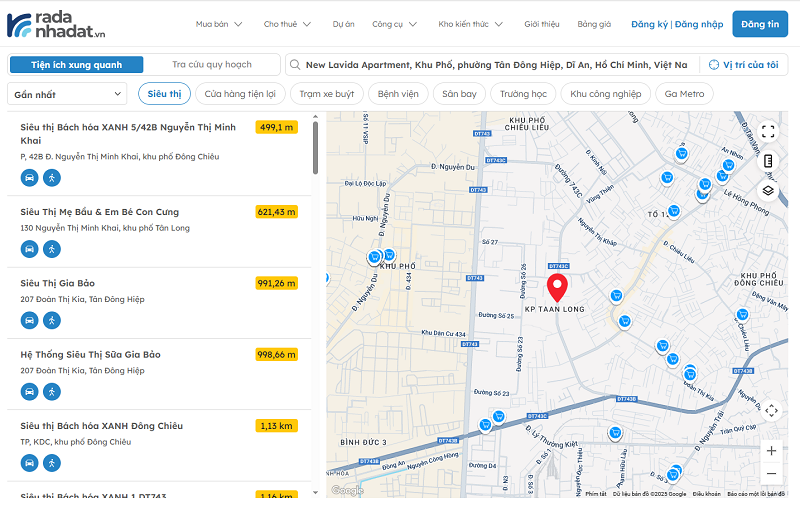Zoom in on the map

point(771,451)
